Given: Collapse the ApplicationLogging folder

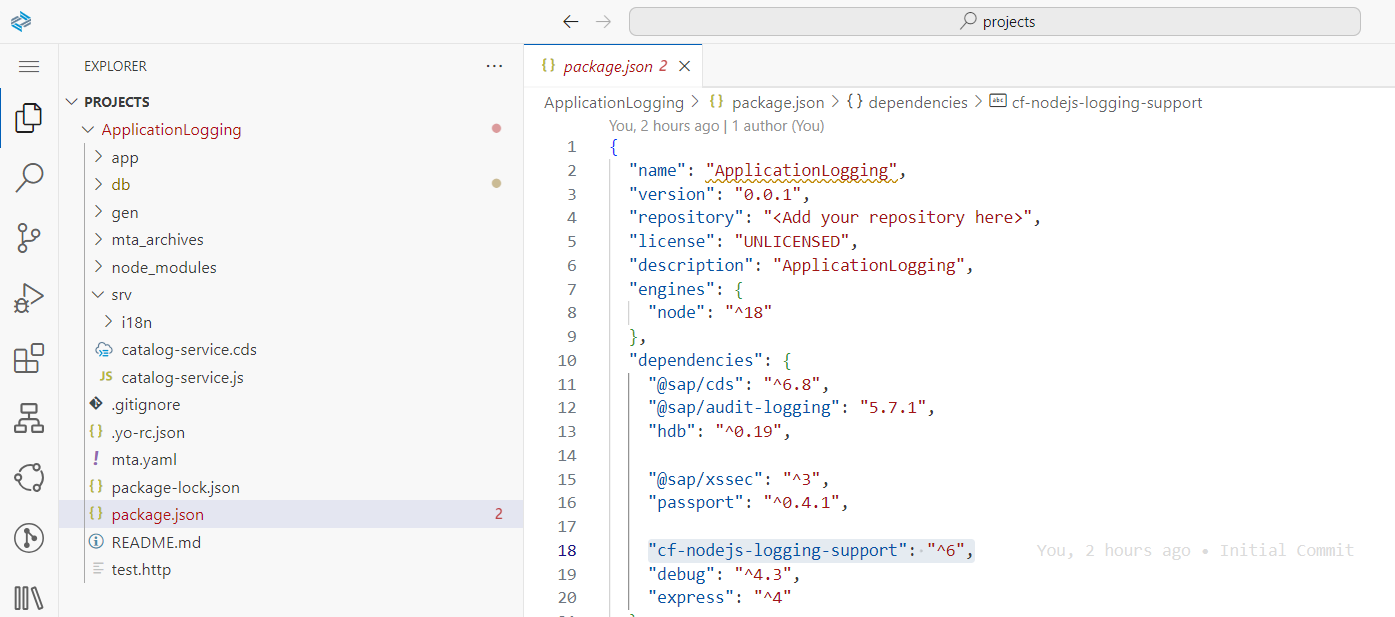Looking at the screenshot, I should coord(88,130).
